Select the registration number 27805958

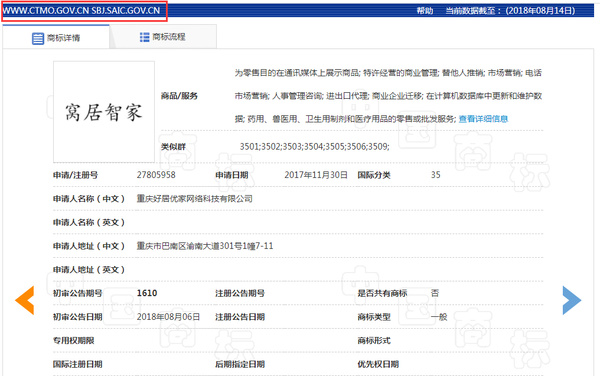156,175
